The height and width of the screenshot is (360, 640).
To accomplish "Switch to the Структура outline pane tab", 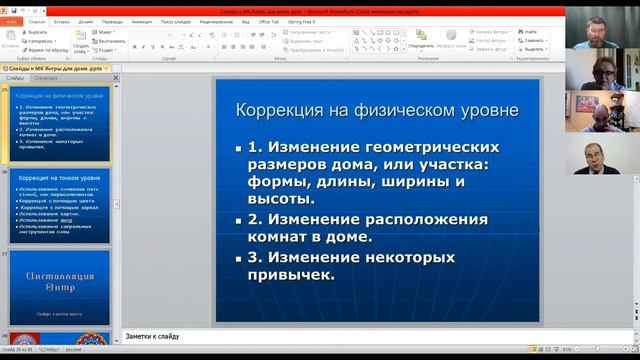I will [46, 78].
